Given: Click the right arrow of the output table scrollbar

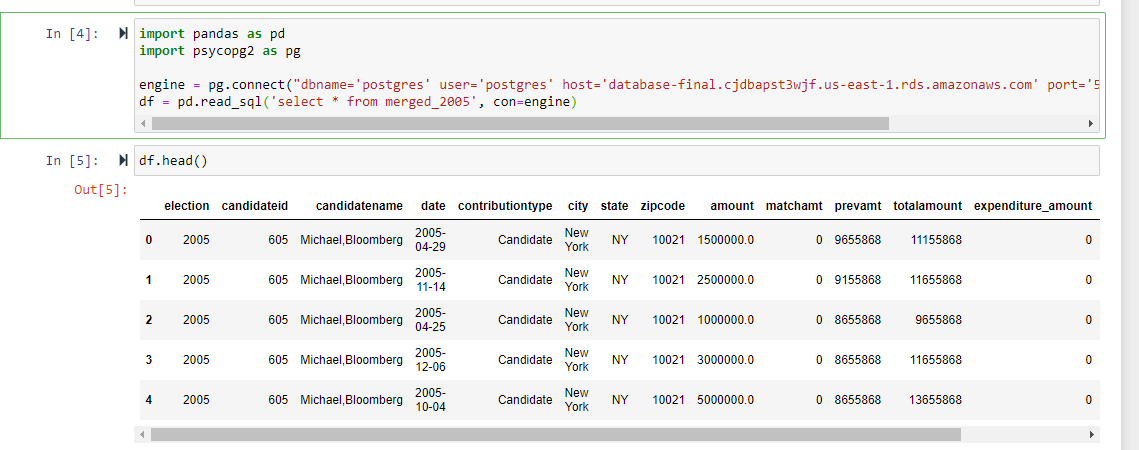Looking at the screenshot, I should pos(1090,435).
